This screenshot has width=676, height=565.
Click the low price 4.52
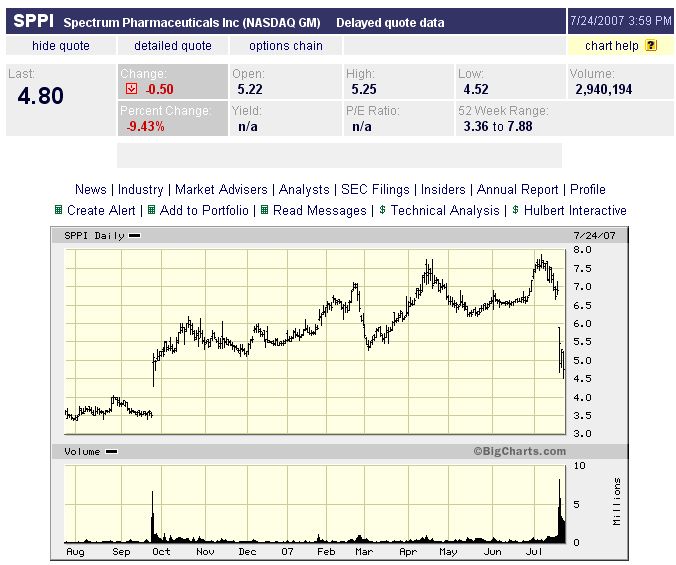[476, 89]
